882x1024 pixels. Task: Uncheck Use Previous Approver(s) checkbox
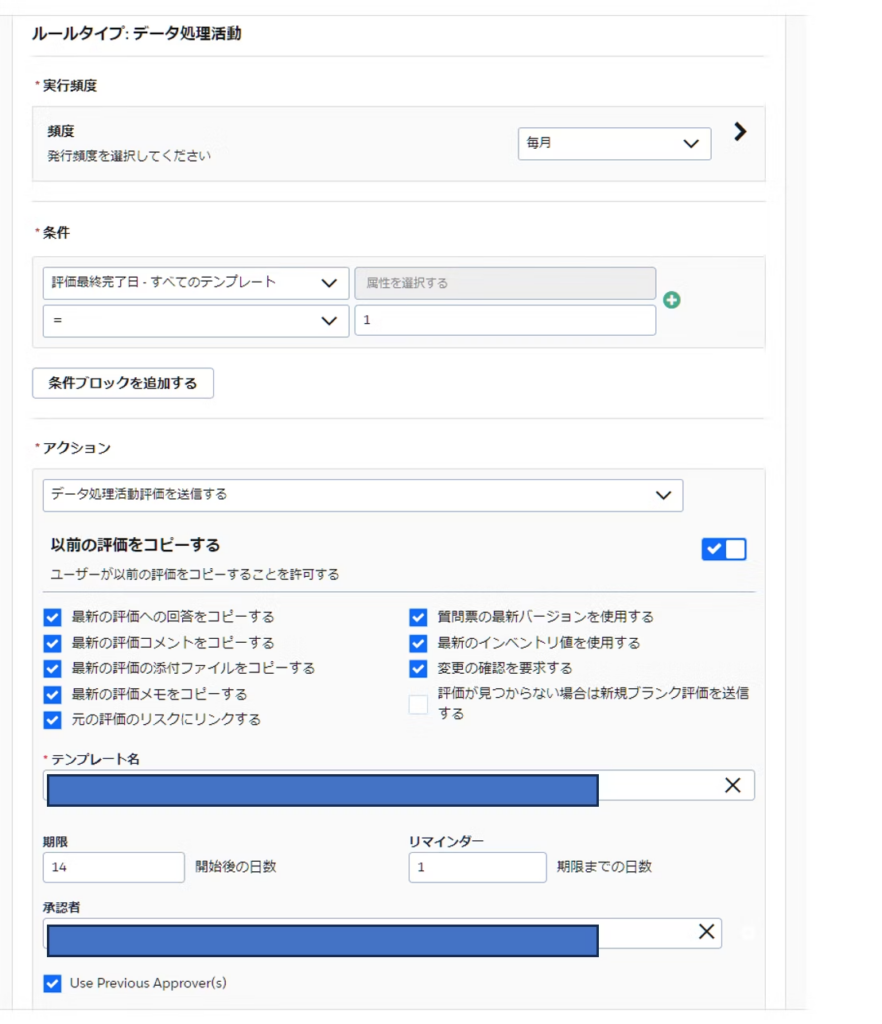click(x=53, y=984)
